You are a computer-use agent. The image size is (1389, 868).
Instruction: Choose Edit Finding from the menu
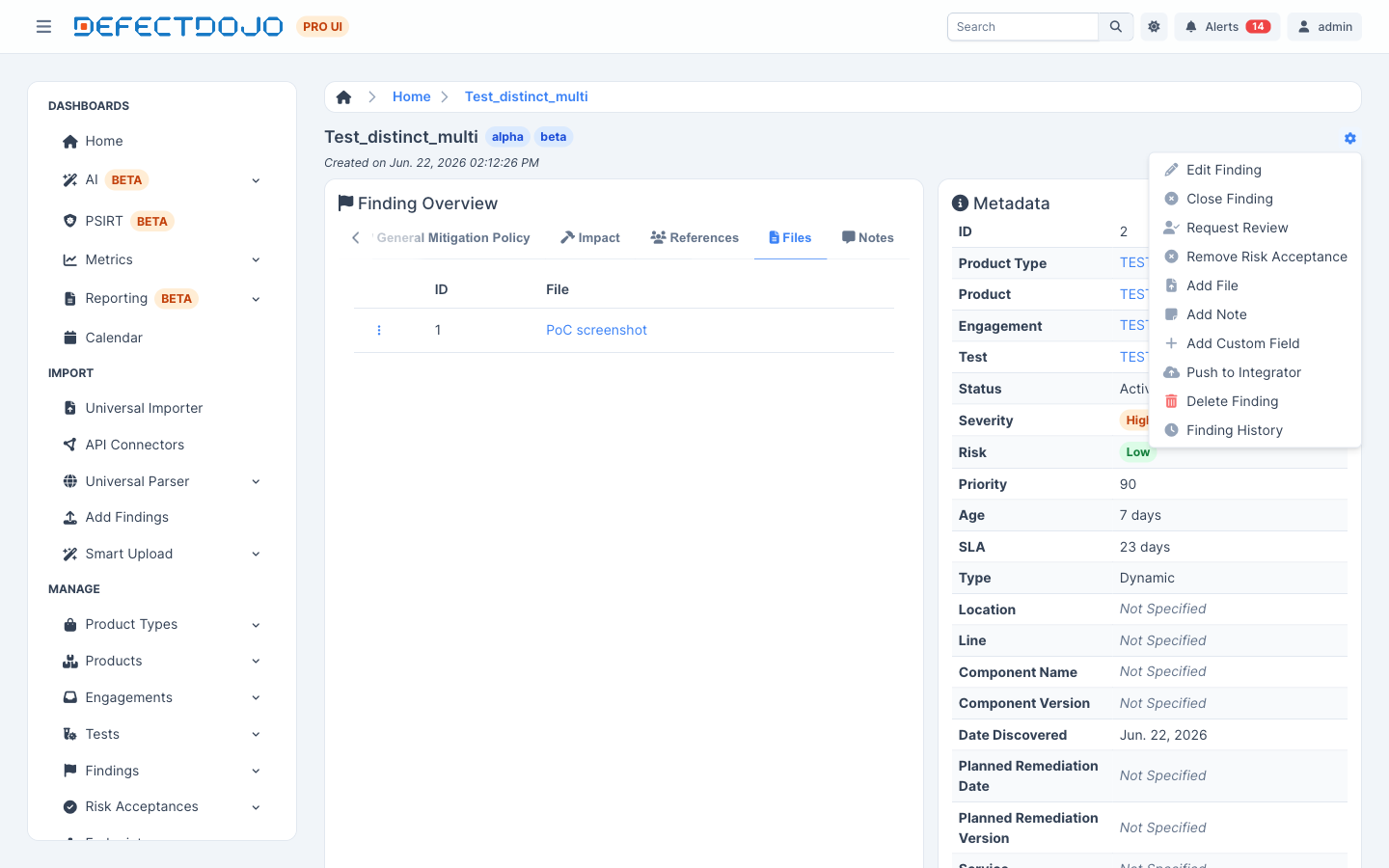[x=1255, y=170]
